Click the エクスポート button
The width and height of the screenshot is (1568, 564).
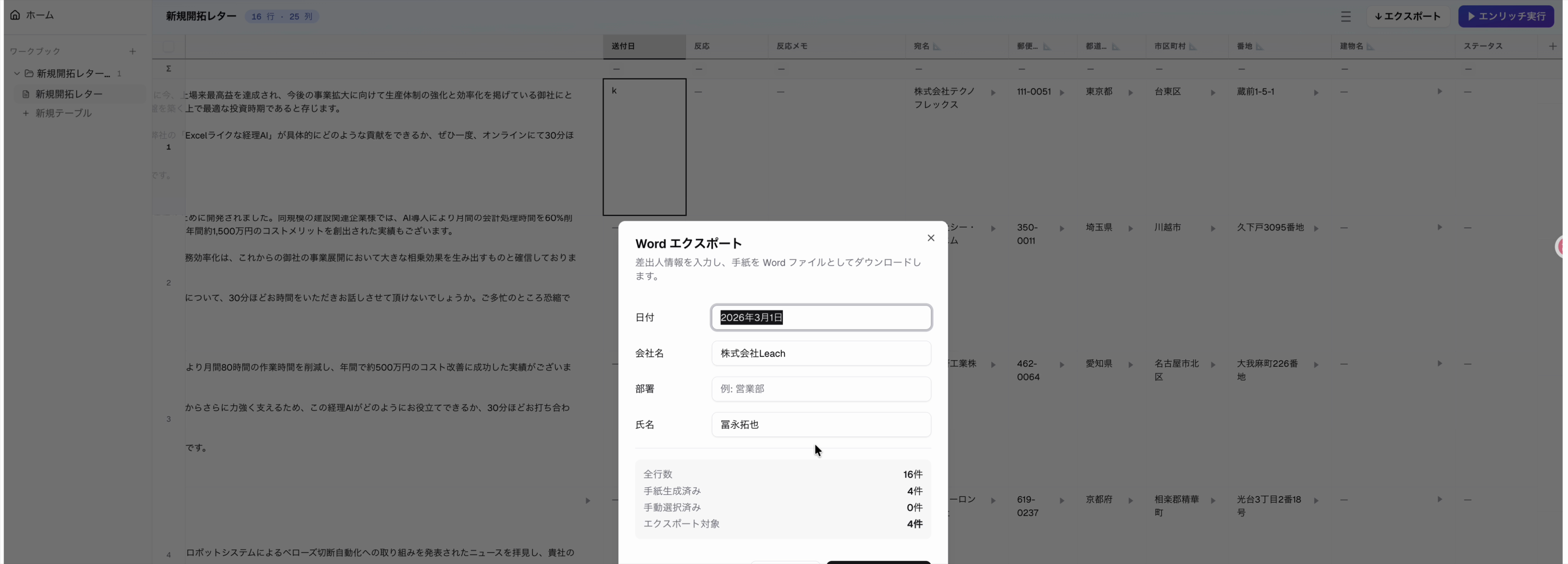coord(1407,16)
